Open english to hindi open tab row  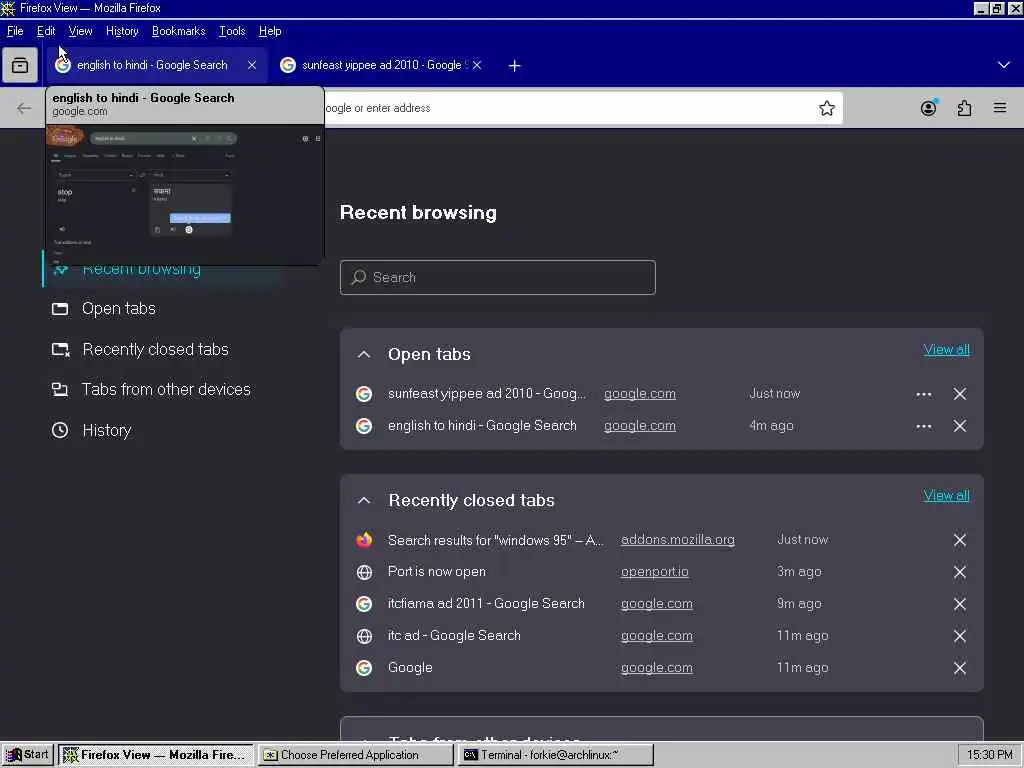click(x=482, y=426)
